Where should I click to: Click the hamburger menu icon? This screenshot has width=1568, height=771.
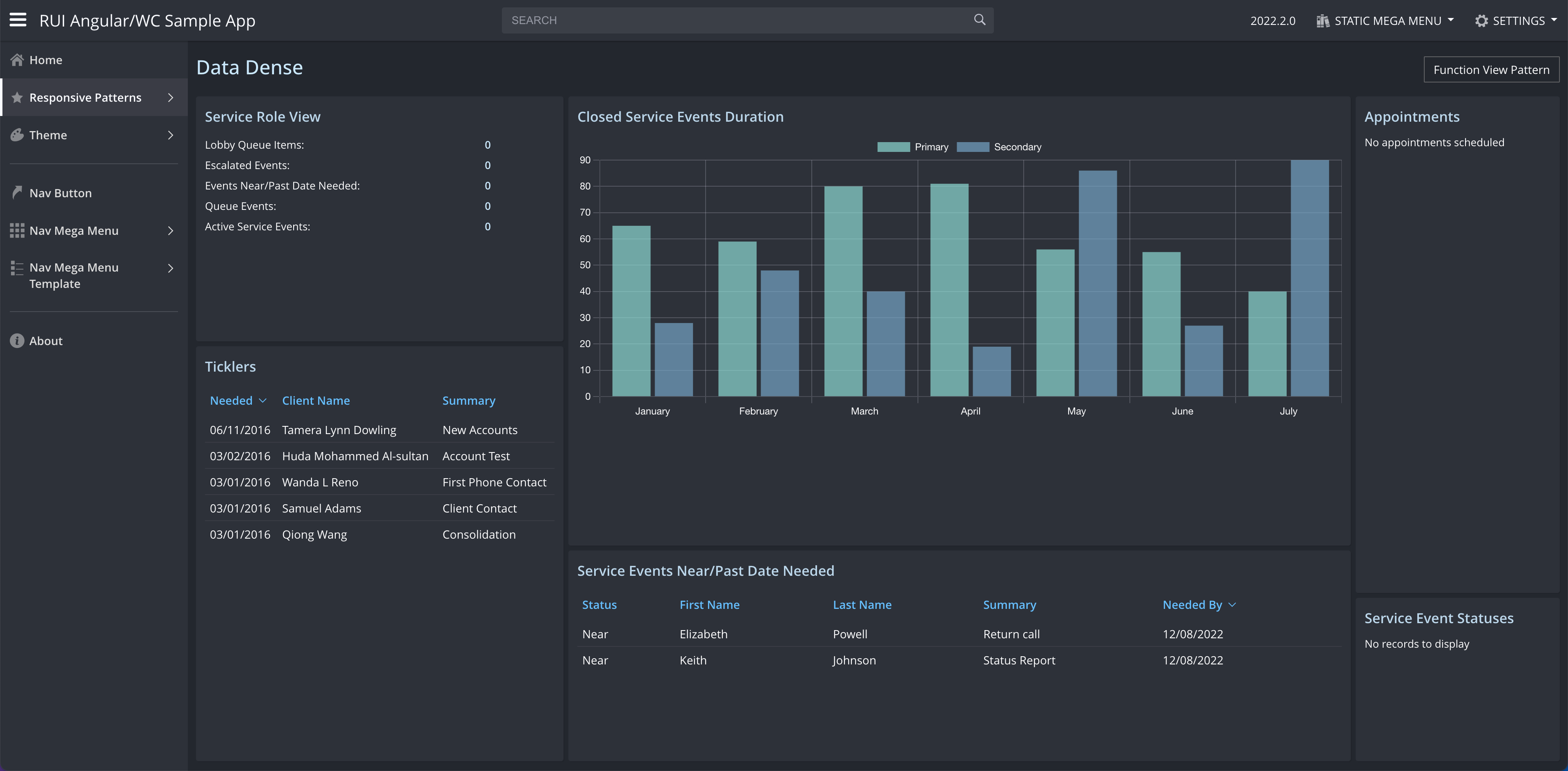tap(18, 20)
